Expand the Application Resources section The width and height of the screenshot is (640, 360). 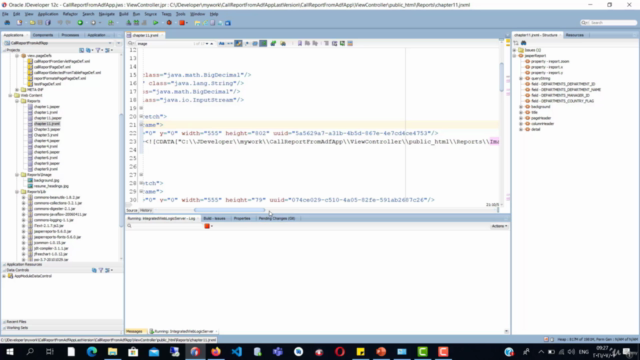click(4, 264)
